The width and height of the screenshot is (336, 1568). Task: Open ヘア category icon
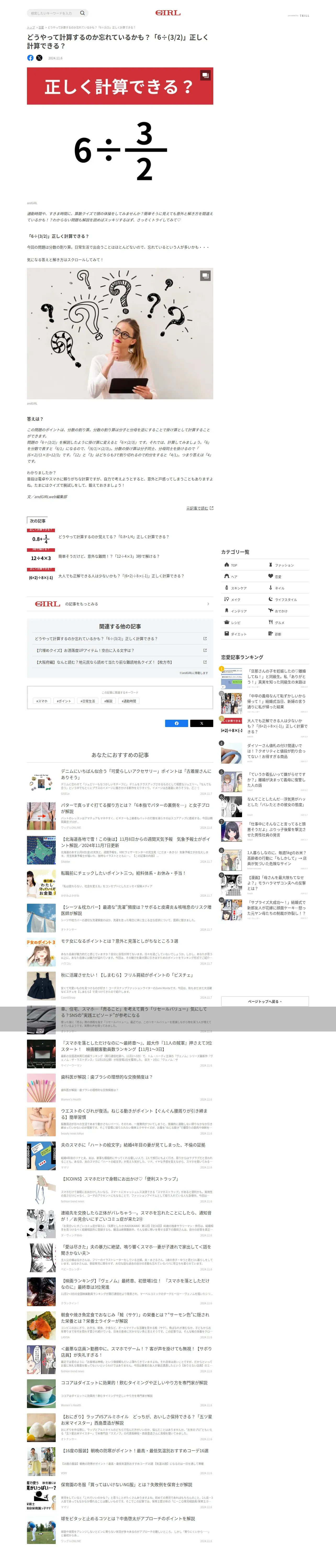click(x=227, y=576)
